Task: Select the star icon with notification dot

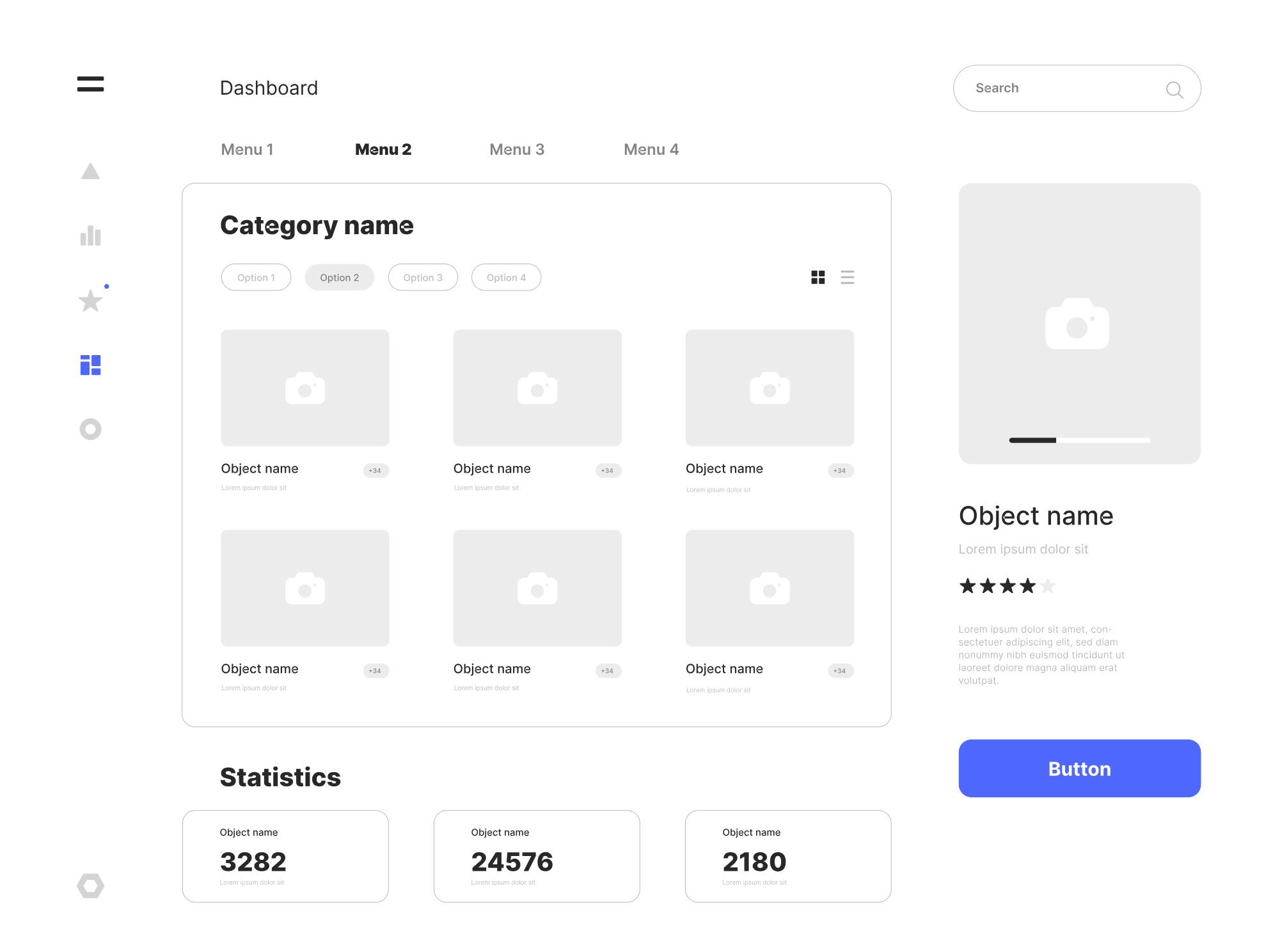Action: (x=90, y=301)
